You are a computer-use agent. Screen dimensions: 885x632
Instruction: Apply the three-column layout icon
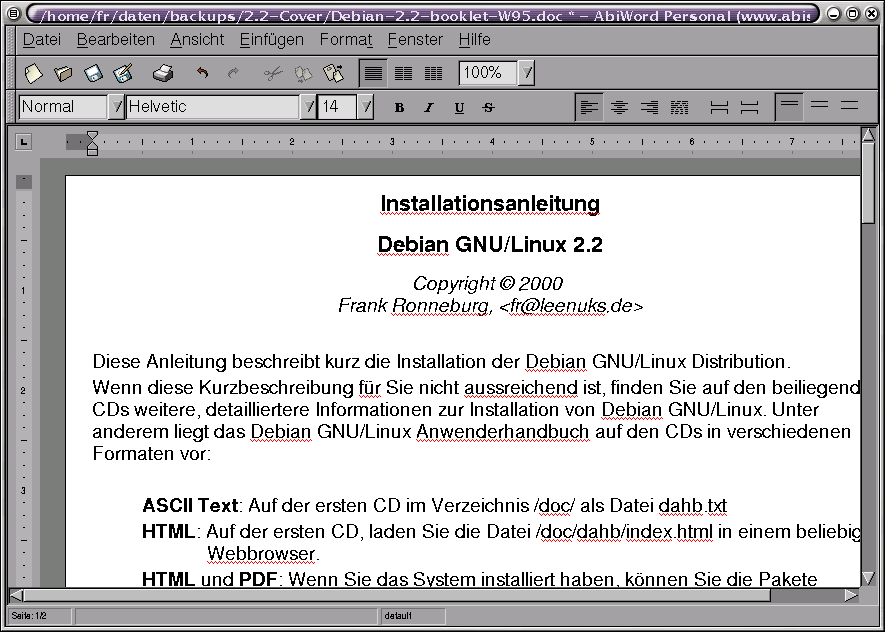(433, 73)
